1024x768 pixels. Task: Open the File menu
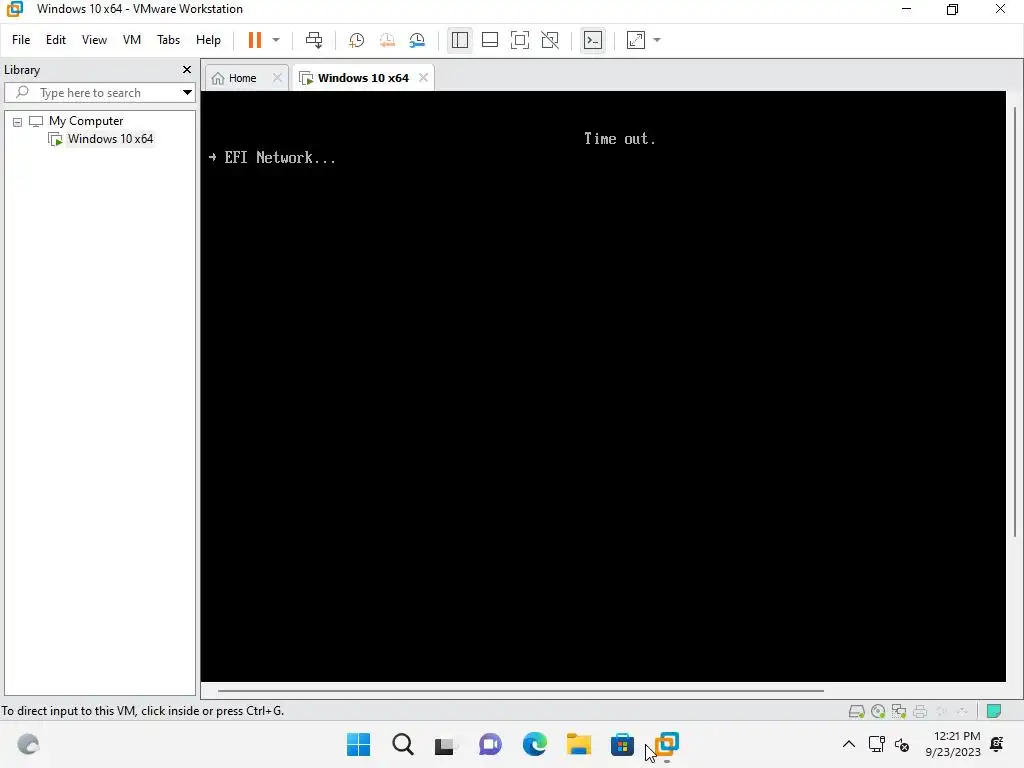(21, 40)
